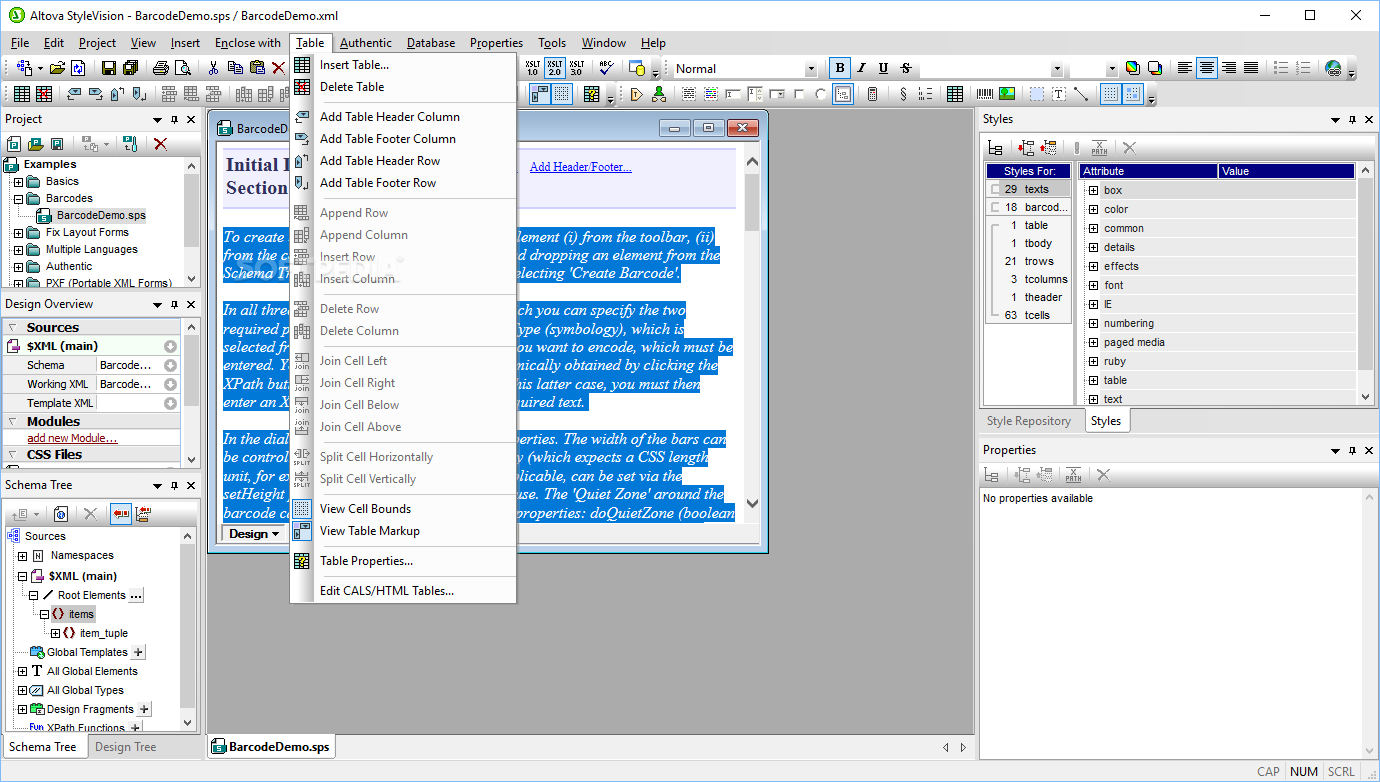This screenshot has height=782, width=1380.
Task: Toggle checkbox beside 29 texts
Action: coord(995,189)
